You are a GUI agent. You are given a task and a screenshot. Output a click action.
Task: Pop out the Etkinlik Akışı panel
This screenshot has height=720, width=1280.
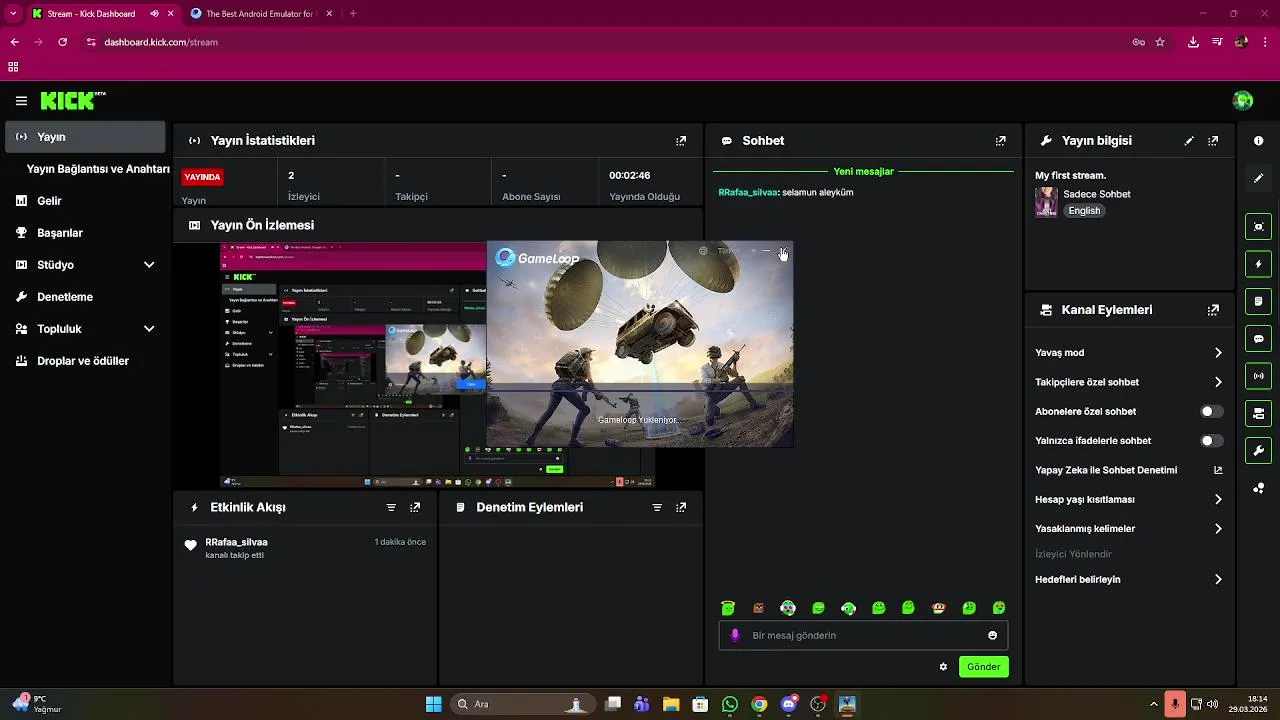415,508
